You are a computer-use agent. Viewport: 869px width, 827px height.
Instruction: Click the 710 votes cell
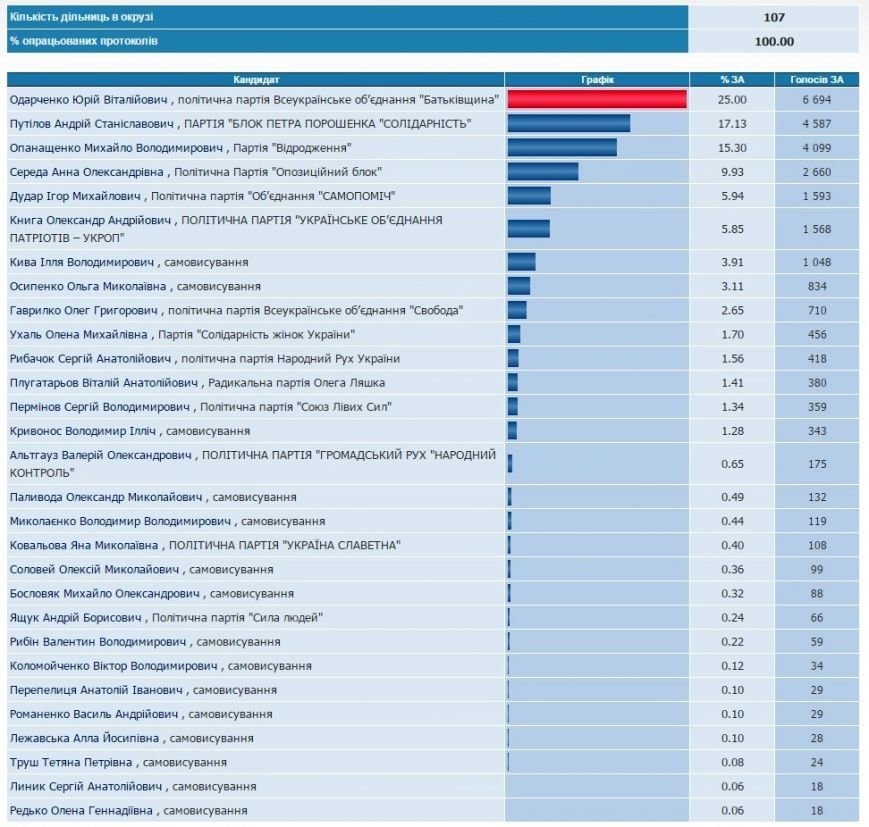pos(817,310)
